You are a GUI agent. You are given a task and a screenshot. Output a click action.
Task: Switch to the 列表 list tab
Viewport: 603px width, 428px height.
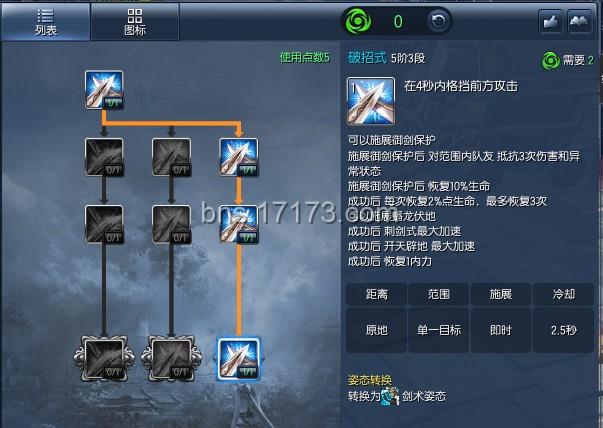click(45, 22)
